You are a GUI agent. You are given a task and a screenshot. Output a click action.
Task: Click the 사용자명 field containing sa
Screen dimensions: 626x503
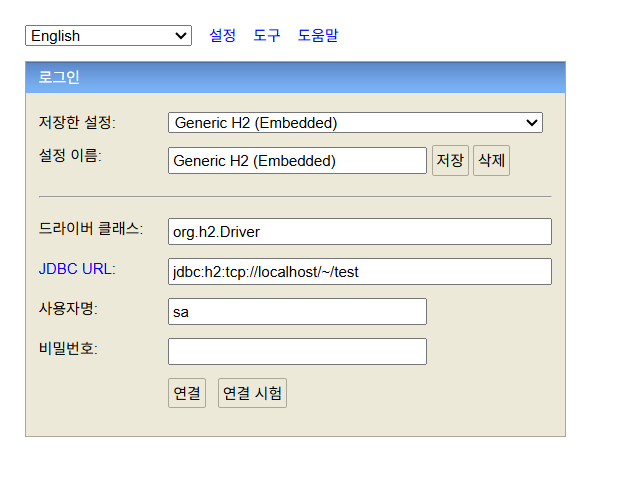click(297, 311)
